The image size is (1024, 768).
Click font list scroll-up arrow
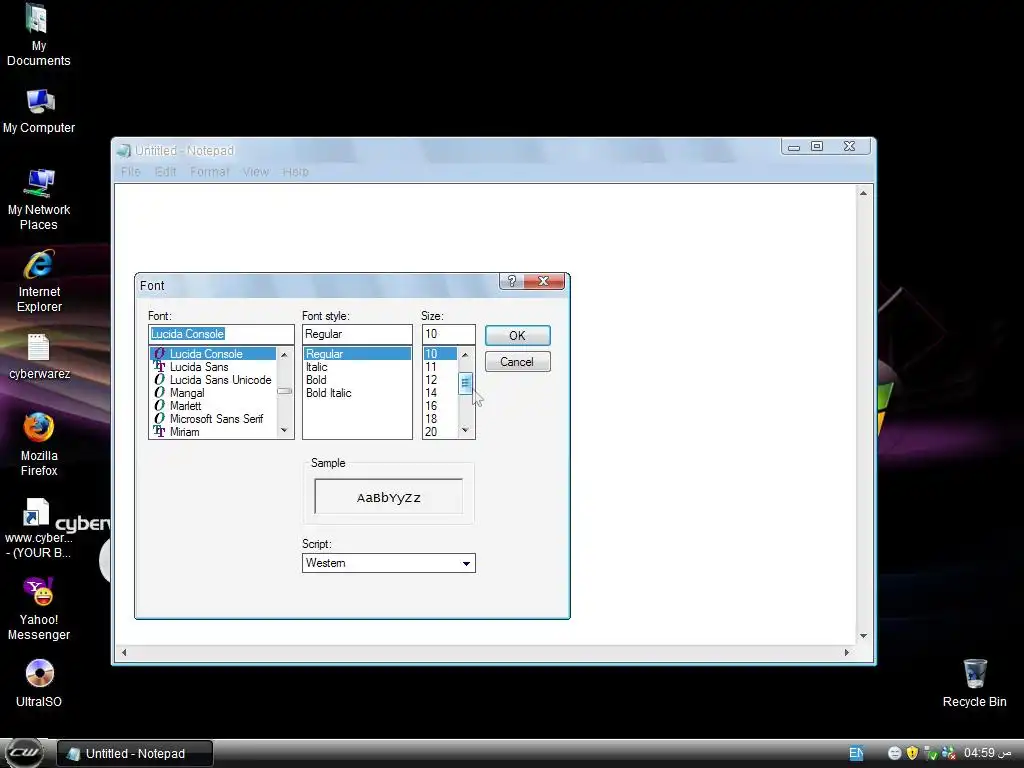click(284, 355)
